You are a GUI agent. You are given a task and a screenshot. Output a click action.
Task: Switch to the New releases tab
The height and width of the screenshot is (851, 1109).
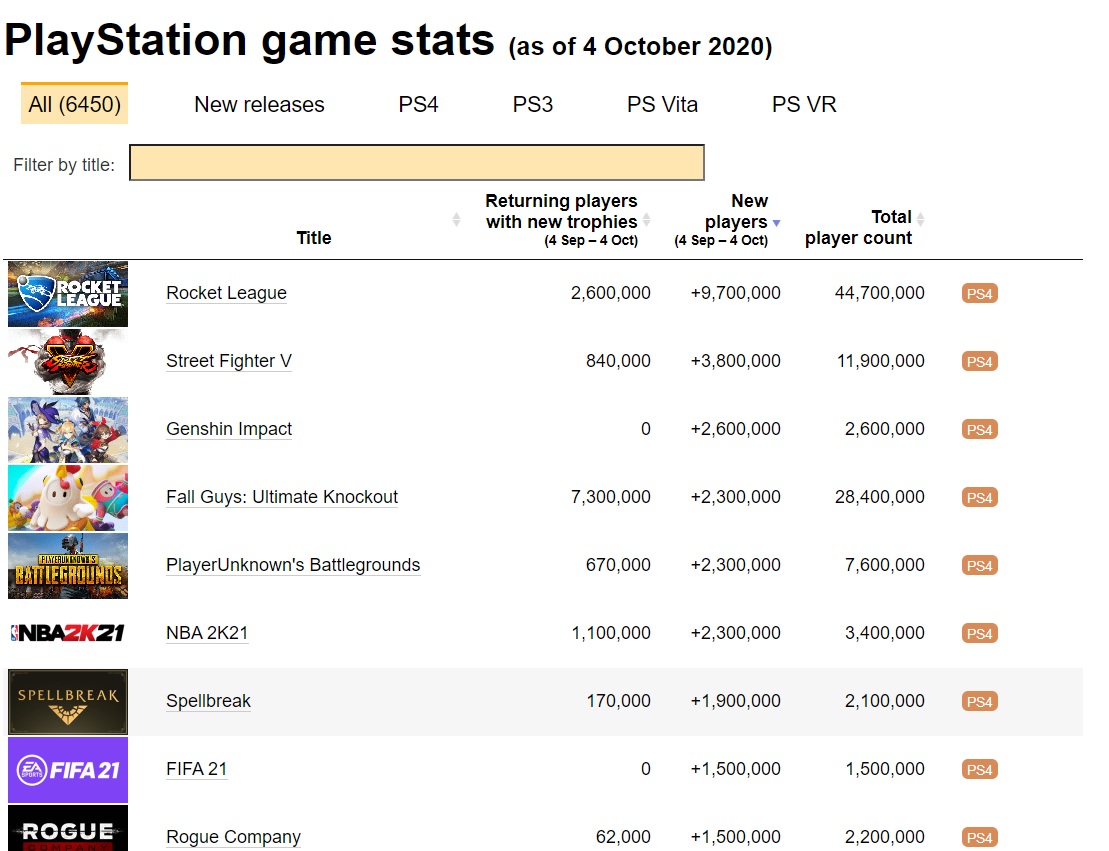(x=259, y=104)
